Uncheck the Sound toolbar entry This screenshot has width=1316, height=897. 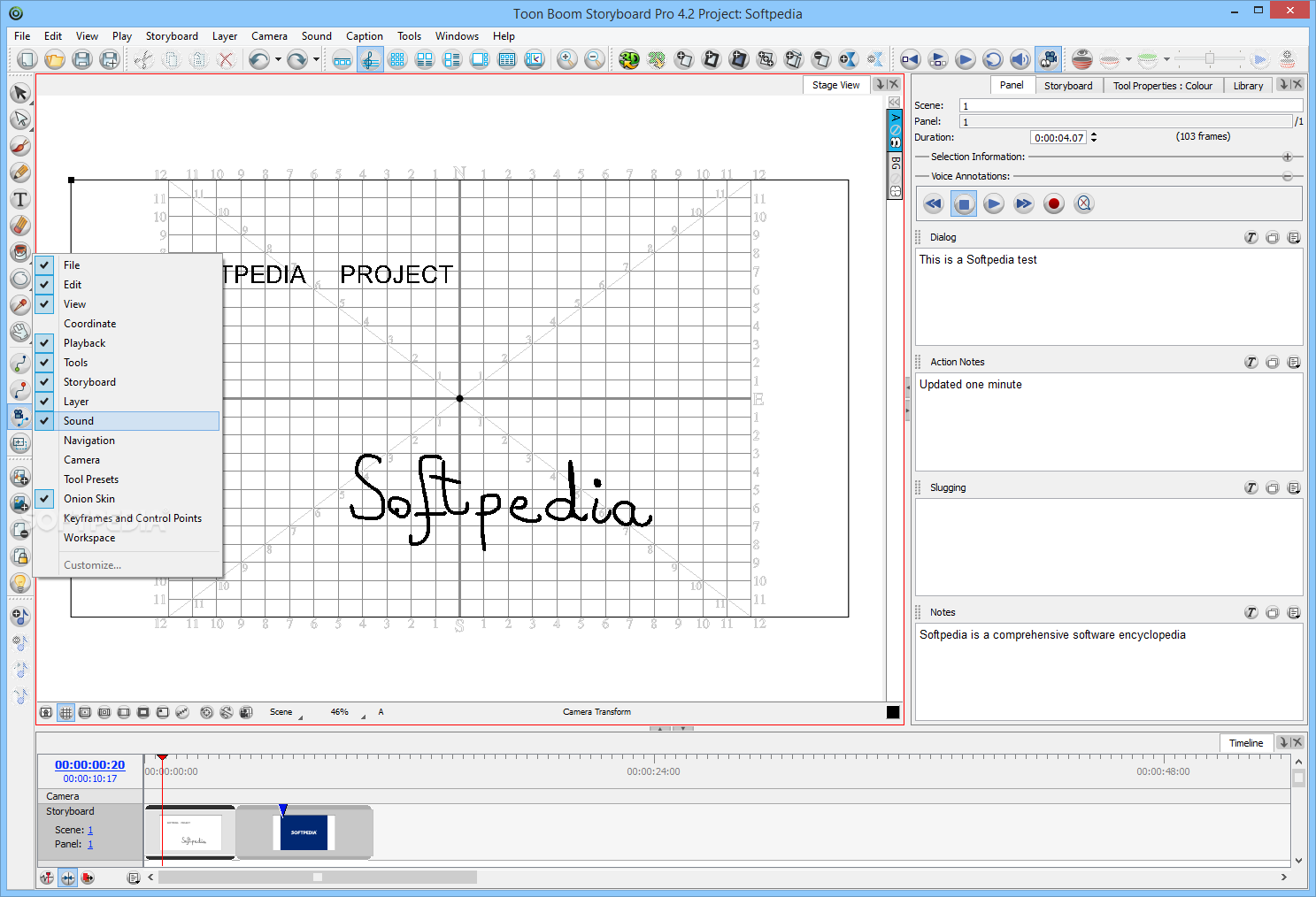click(127, 421)
